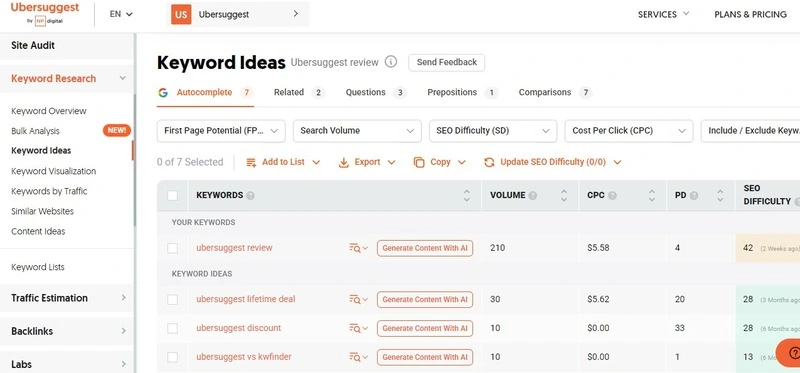Click the CPC column help icon
Viewport: 800px width, 373px height.
point(612,195)
